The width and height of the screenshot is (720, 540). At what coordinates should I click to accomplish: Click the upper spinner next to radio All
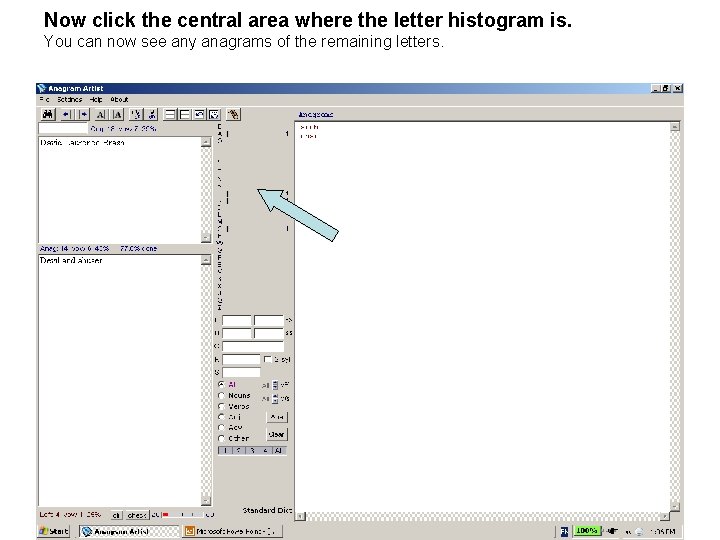tap(275, 385)
